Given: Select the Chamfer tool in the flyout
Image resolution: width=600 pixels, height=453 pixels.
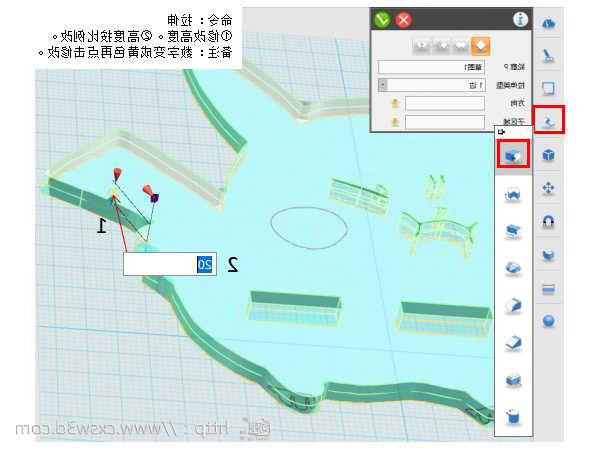Looking at the screenshot, I should 513,343.
